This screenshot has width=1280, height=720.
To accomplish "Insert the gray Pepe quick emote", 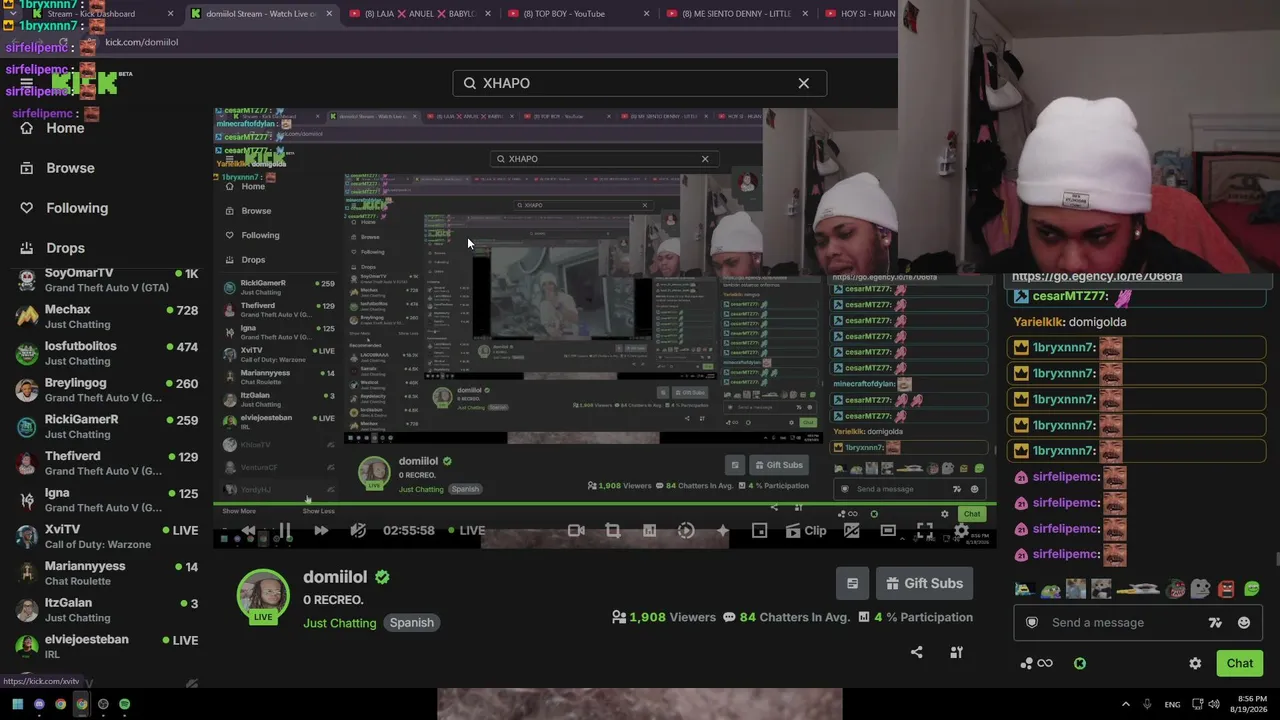I will 1200,589.
